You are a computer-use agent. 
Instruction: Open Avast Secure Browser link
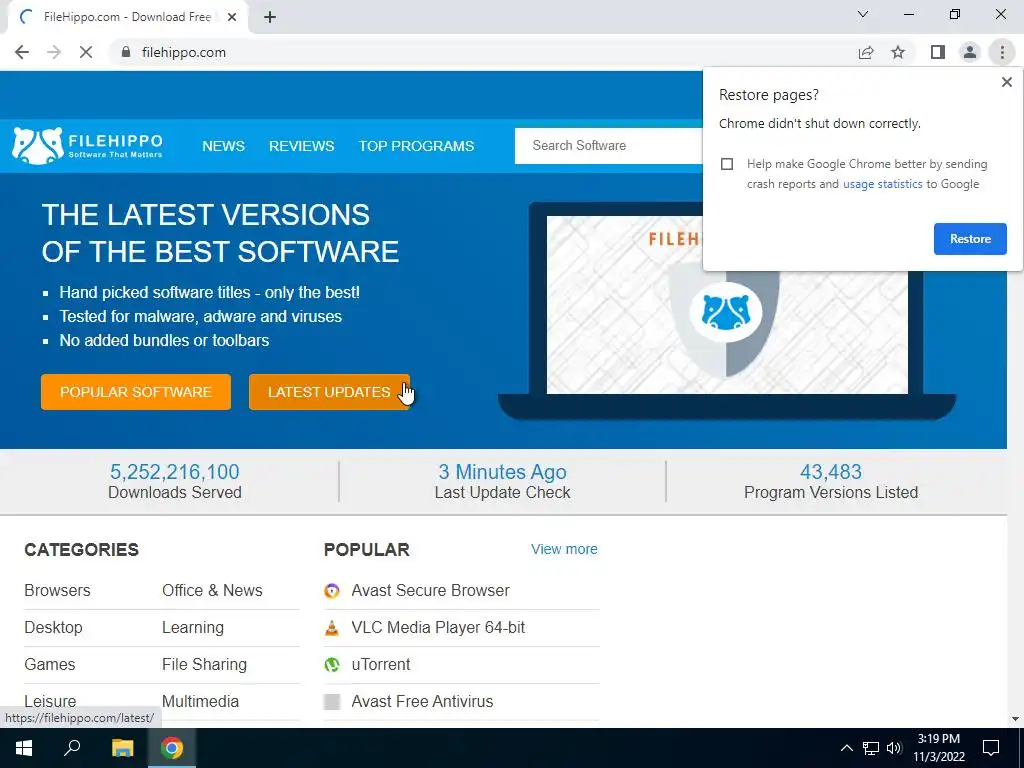pos(430,590)
